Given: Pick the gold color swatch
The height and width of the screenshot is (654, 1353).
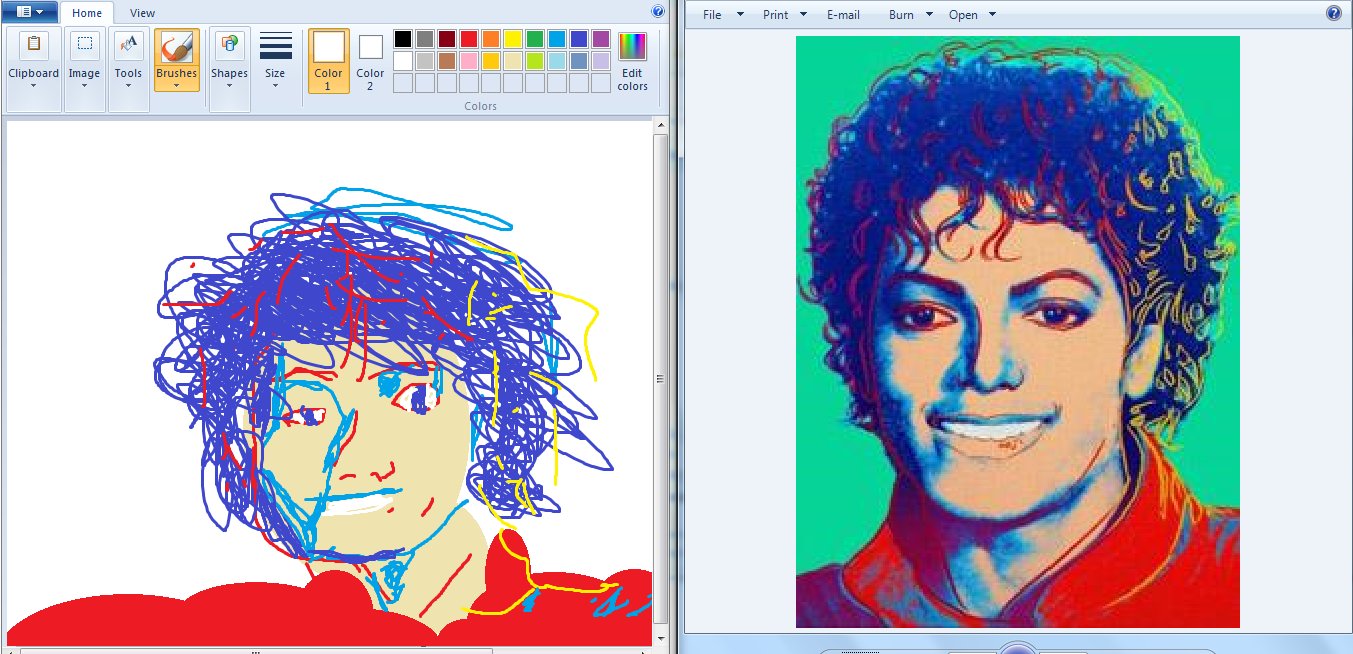Looking at the screenshot, I should [490, 61].
